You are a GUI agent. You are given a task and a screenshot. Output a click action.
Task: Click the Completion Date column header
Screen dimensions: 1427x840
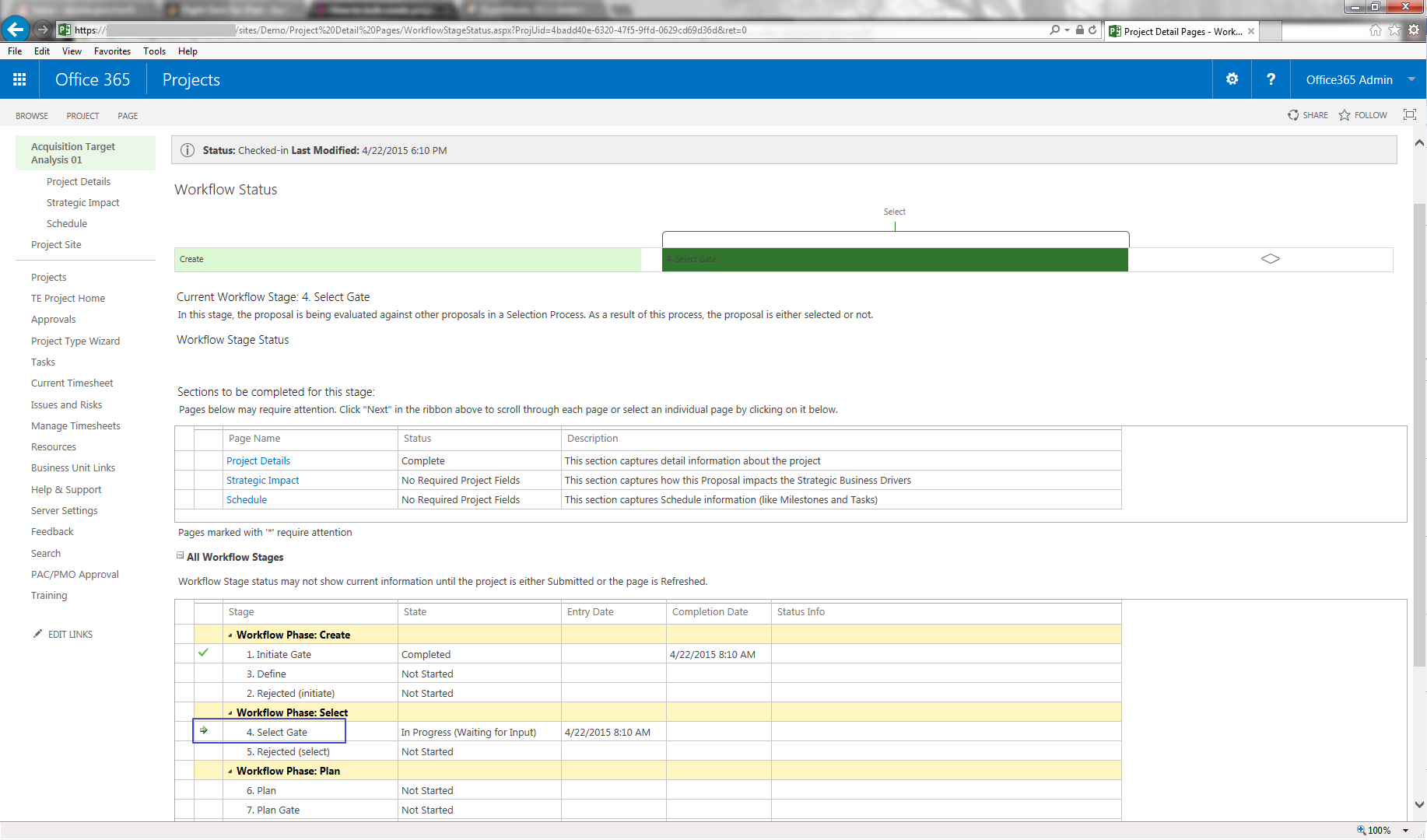pyautogui.click(x=710, y=611)
